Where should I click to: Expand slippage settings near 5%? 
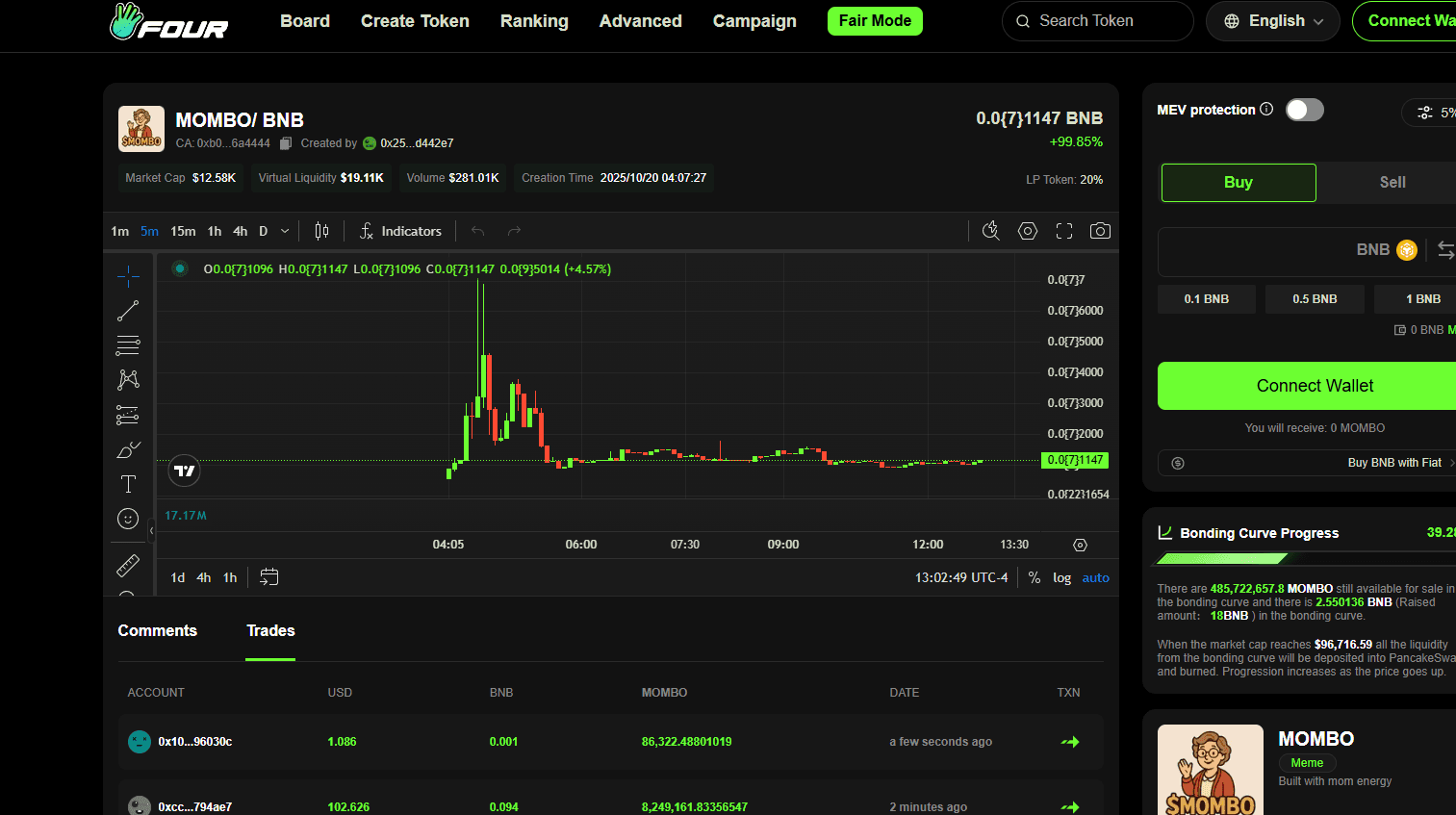1427,112
